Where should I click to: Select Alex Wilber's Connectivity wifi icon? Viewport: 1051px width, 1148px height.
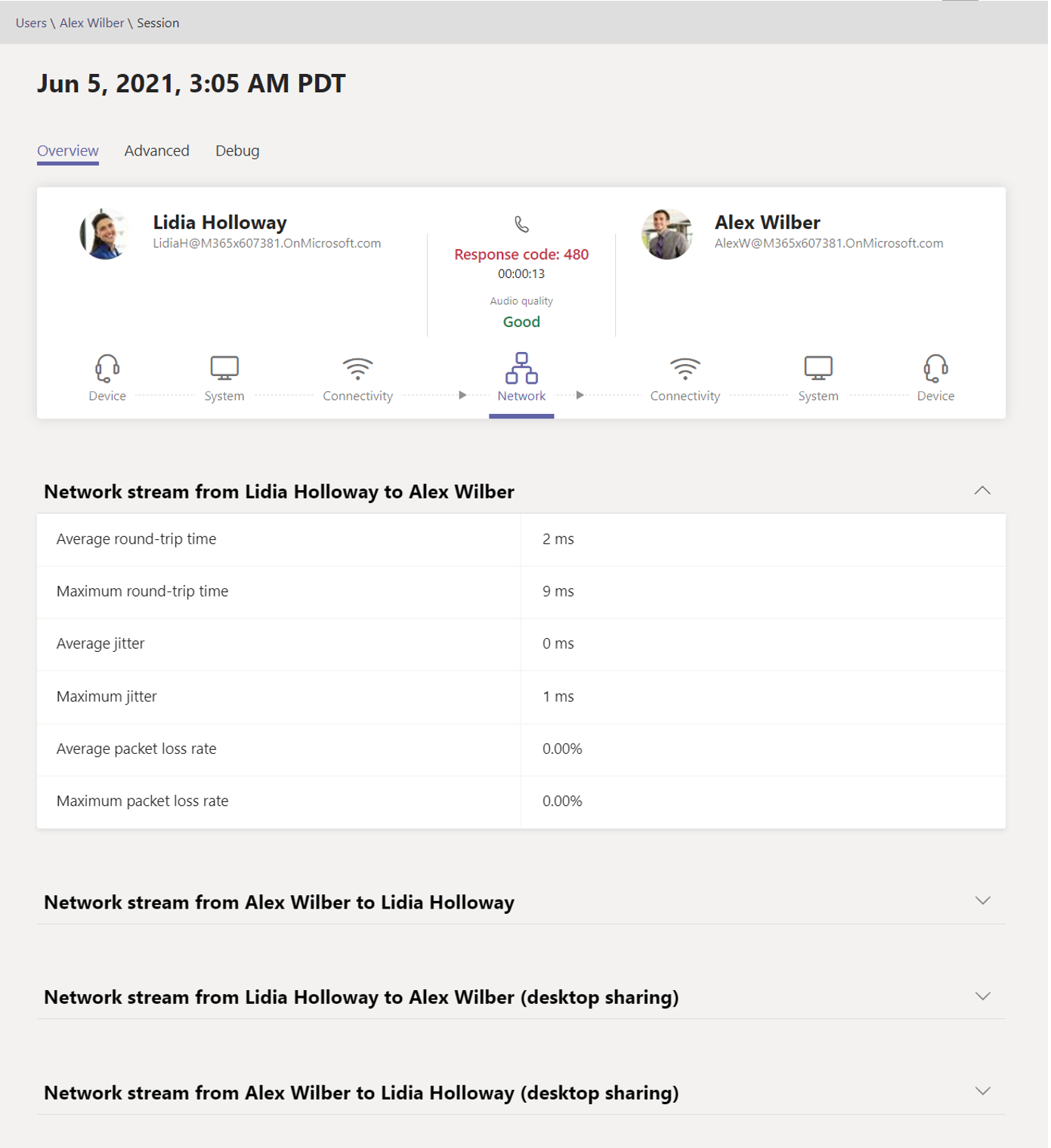(685, 369)
